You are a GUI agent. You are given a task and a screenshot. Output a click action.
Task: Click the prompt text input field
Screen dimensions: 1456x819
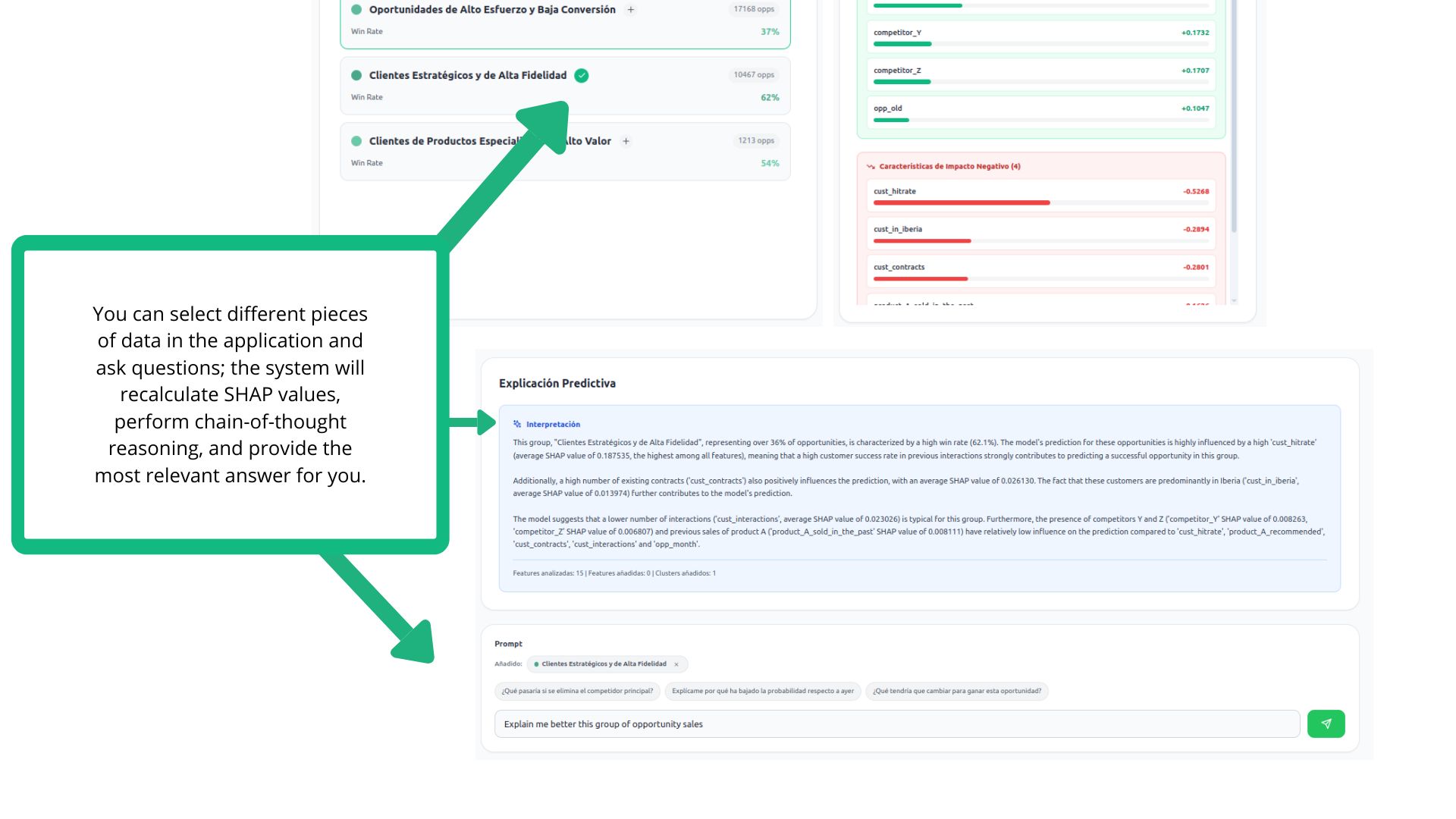coord(896,723)
